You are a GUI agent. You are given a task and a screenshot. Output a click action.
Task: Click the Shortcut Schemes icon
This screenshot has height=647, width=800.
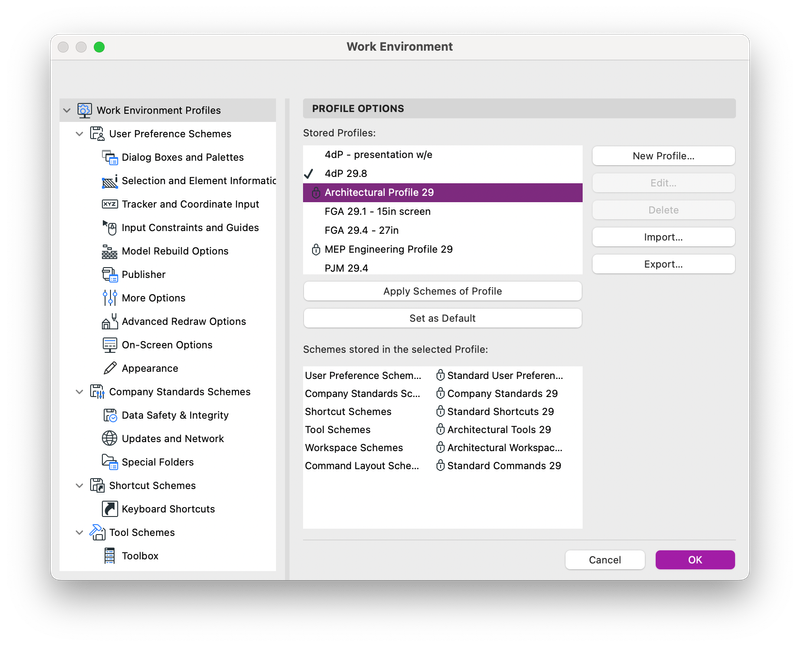97,485
